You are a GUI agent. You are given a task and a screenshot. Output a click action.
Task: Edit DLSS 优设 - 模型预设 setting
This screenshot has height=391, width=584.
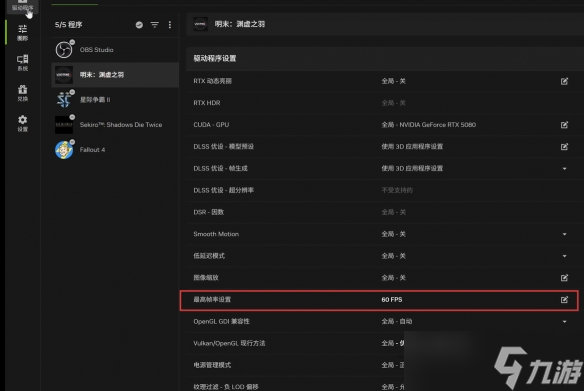pos(564,147)
